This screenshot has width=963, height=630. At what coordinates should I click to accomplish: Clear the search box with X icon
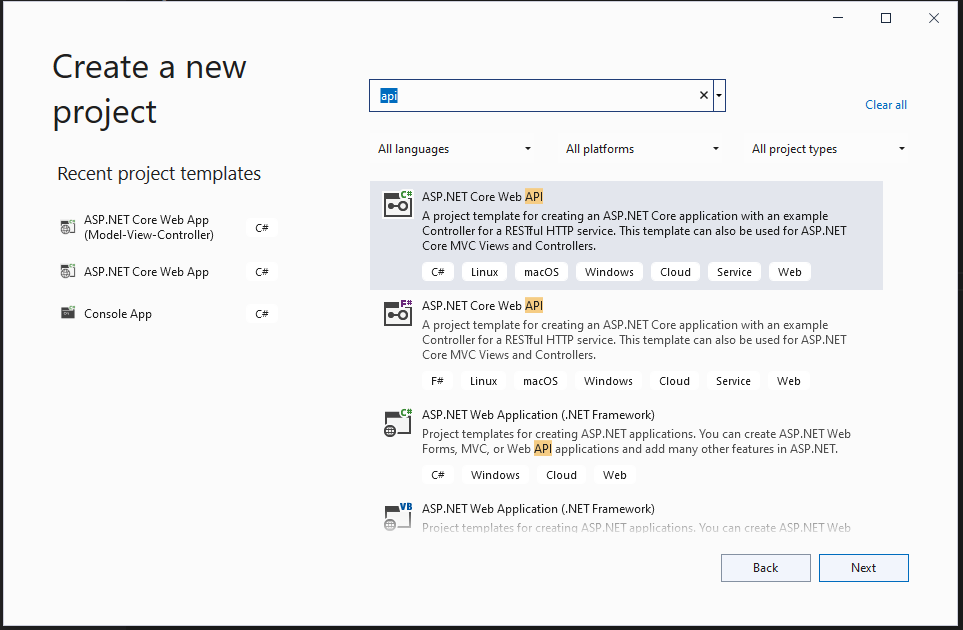[704, 96]
